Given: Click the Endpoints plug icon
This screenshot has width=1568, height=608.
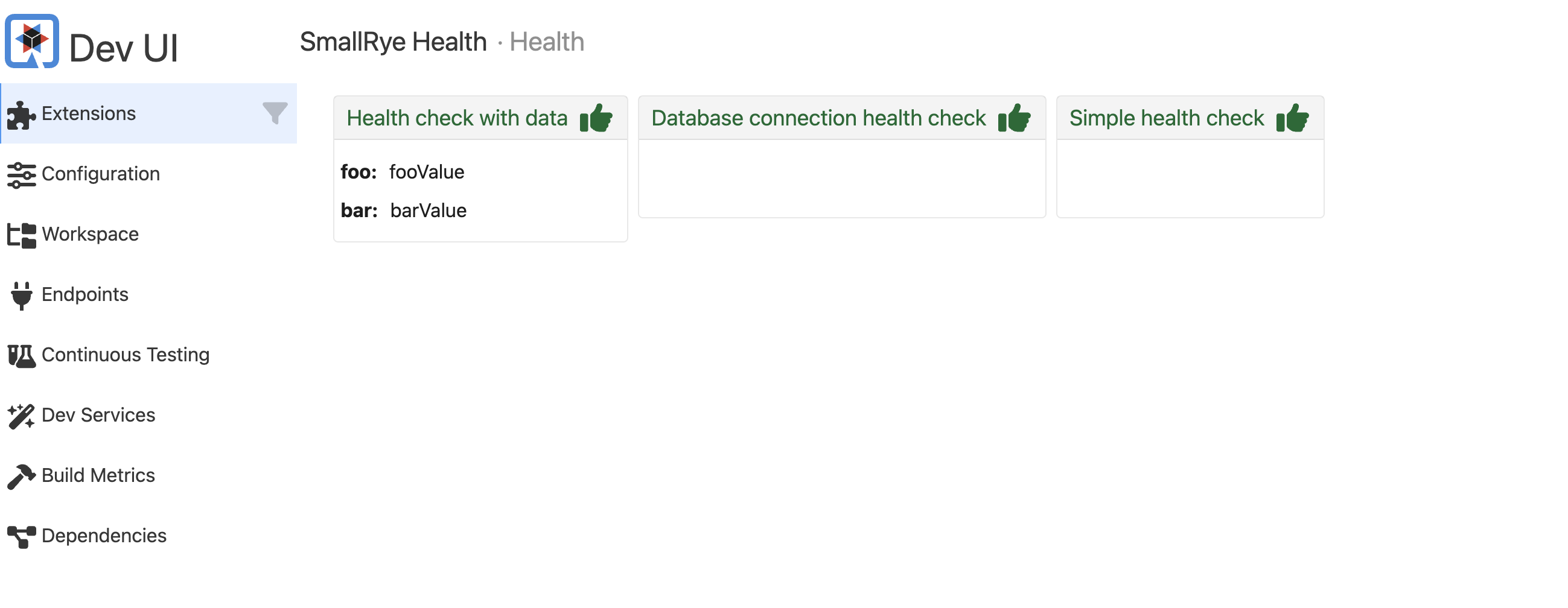Looking at the screenshot, I should pos(21,295).
